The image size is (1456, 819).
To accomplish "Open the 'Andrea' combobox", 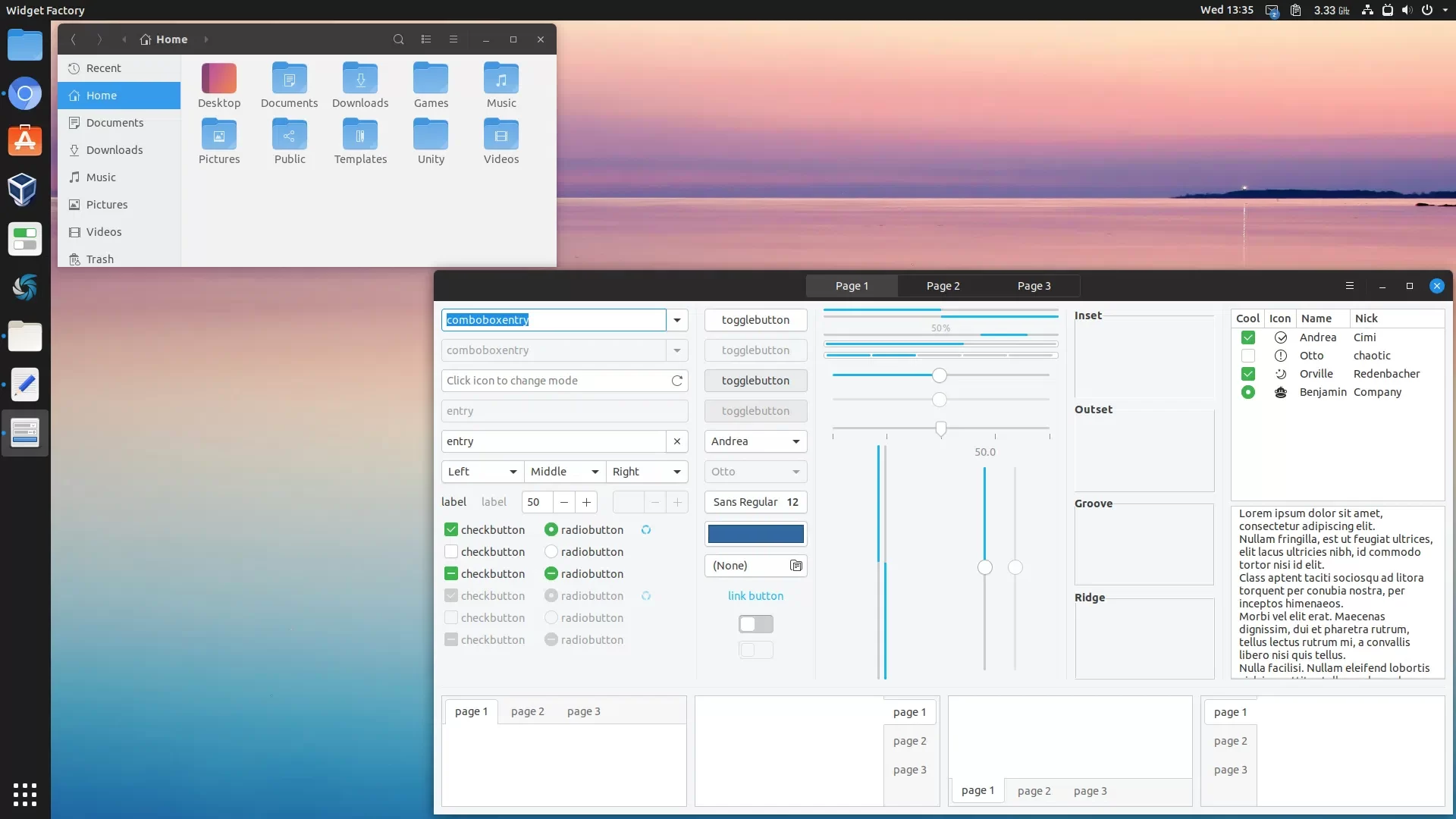I will 755,441.
